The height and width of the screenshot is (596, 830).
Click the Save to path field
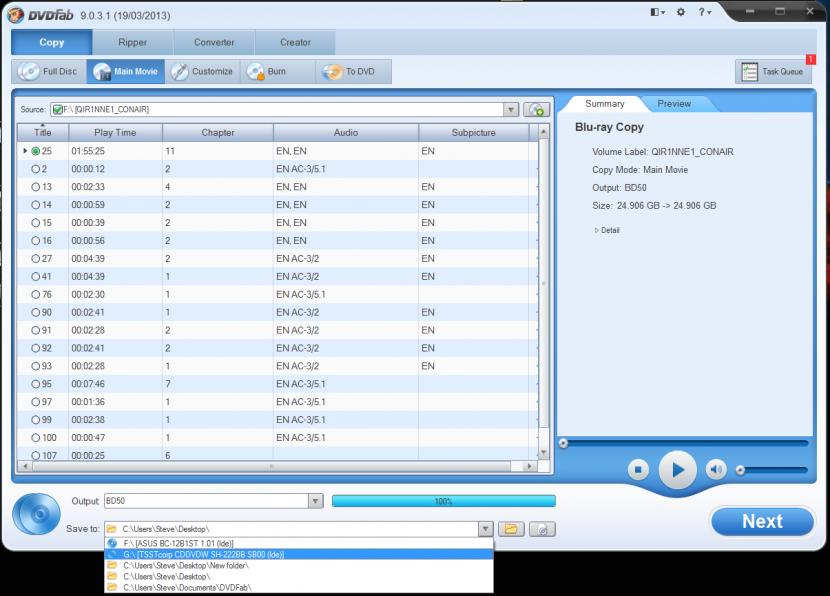click(x=292, y=529)
